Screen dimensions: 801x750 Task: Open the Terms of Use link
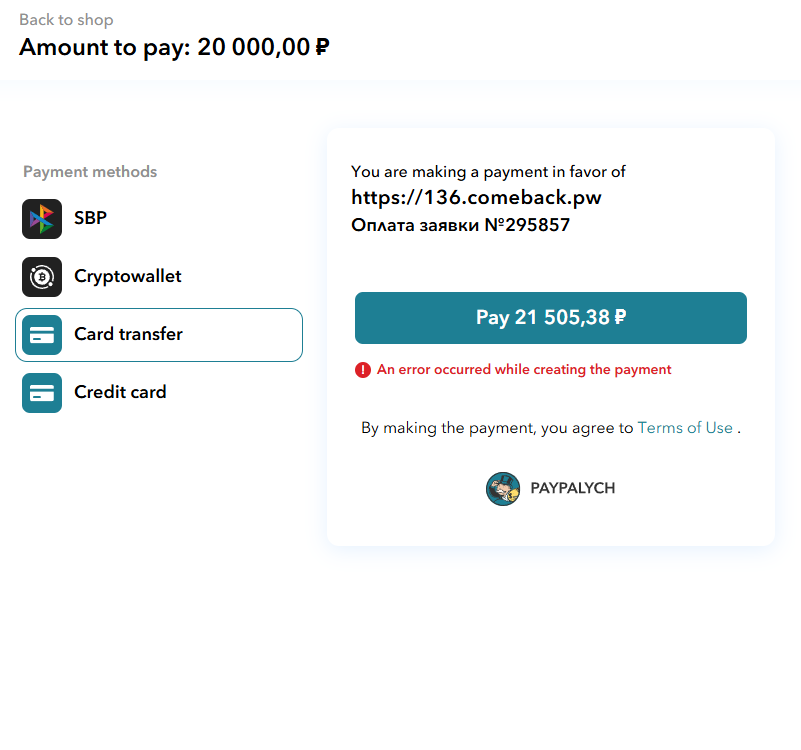coord(685,428)
